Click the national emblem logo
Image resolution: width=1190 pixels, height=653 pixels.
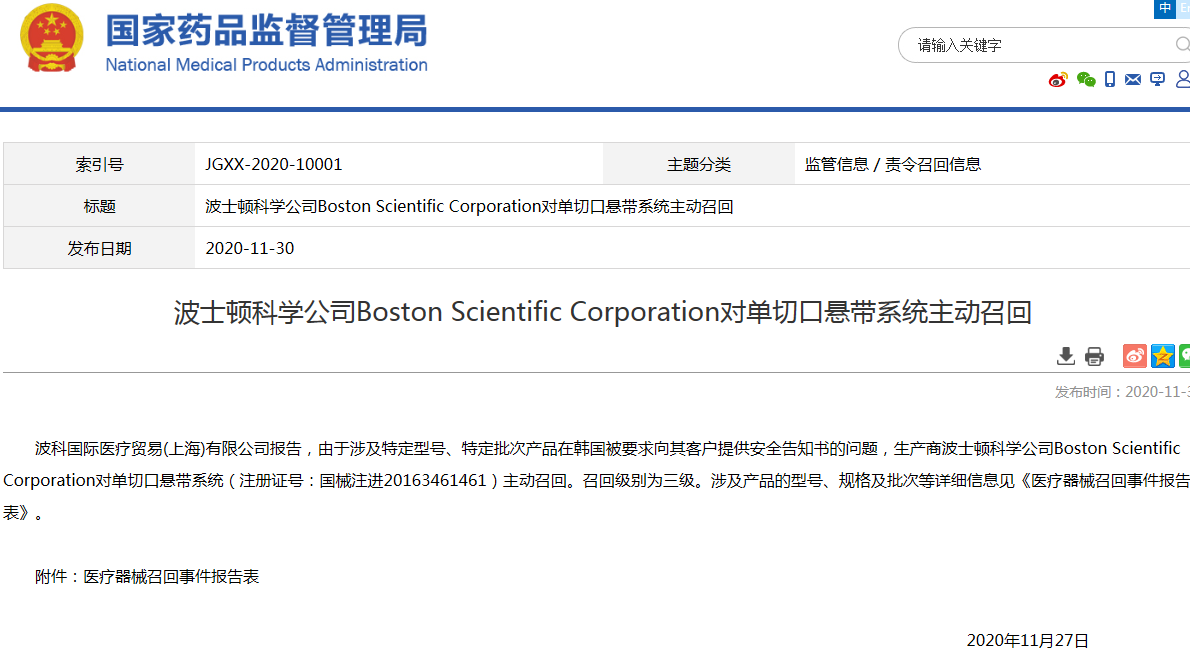[x=52, y=38]
